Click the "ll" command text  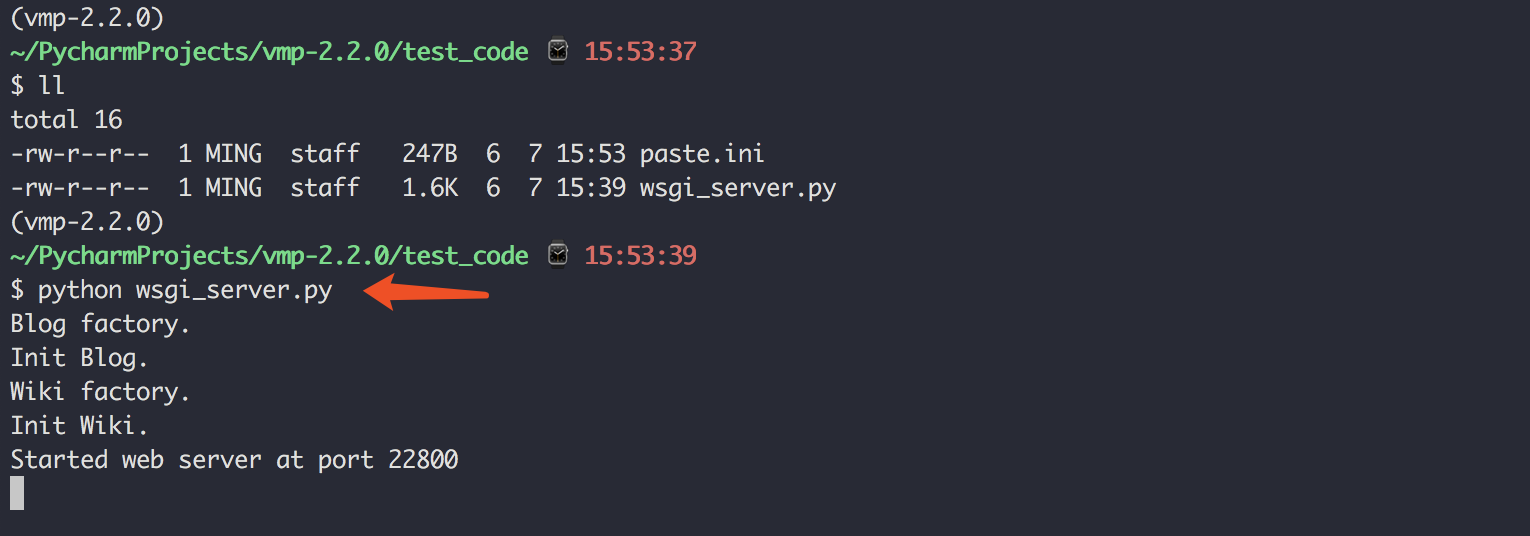52,86
